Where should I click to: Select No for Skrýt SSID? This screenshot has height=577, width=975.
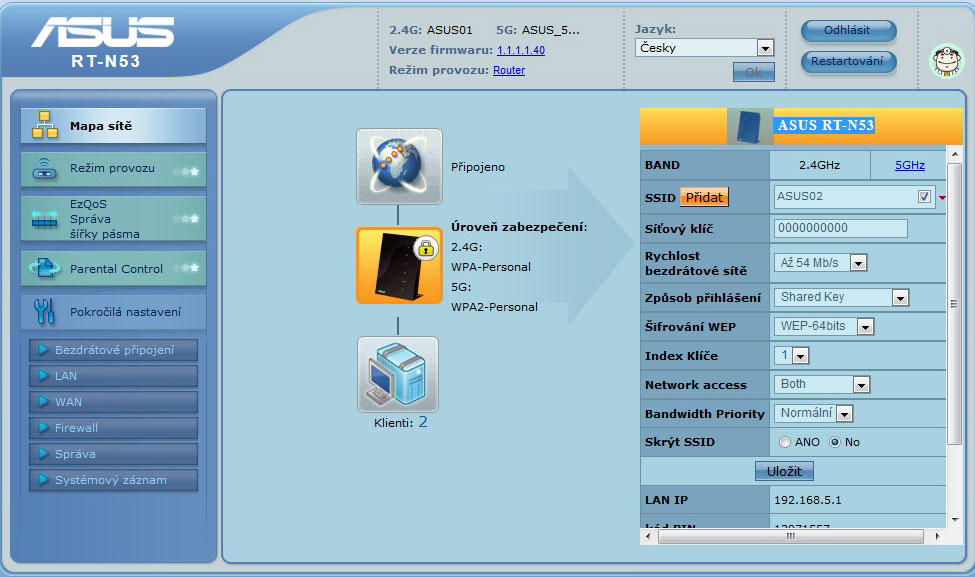[835, 442]
